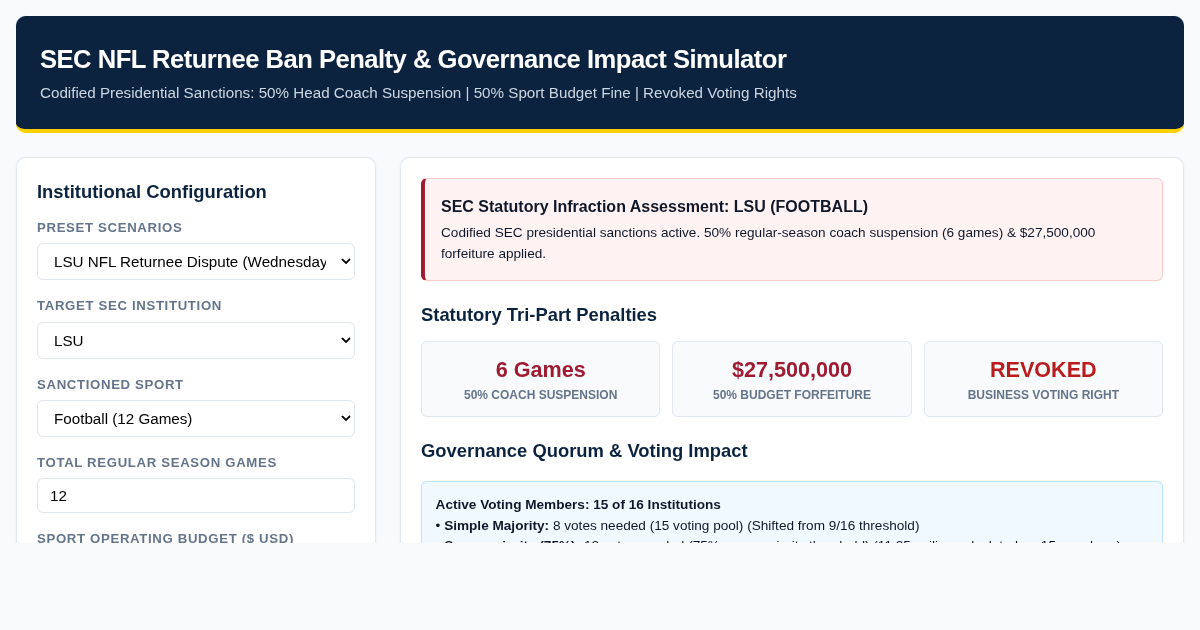Click the Statutory Tri-Part Penalties heading
The image size is (1200, 630).
[539, 315]
